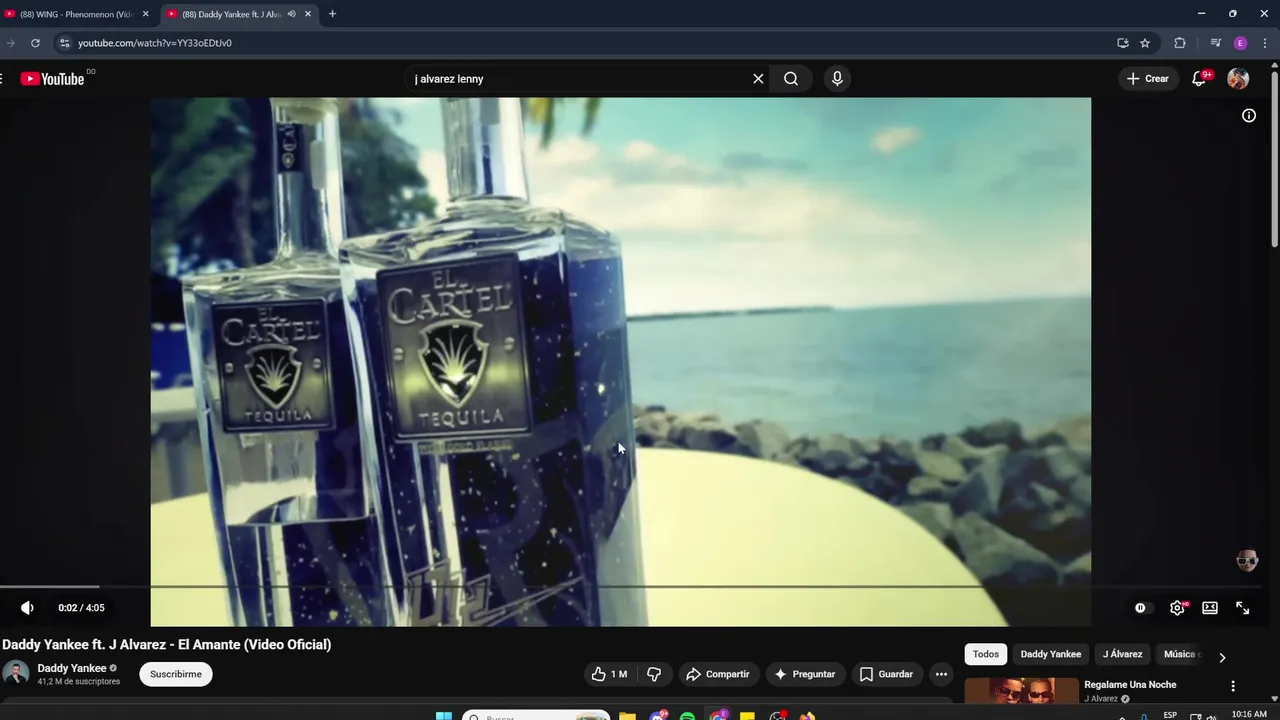Open Daddy Yankee channel avatar

point(16,673)
